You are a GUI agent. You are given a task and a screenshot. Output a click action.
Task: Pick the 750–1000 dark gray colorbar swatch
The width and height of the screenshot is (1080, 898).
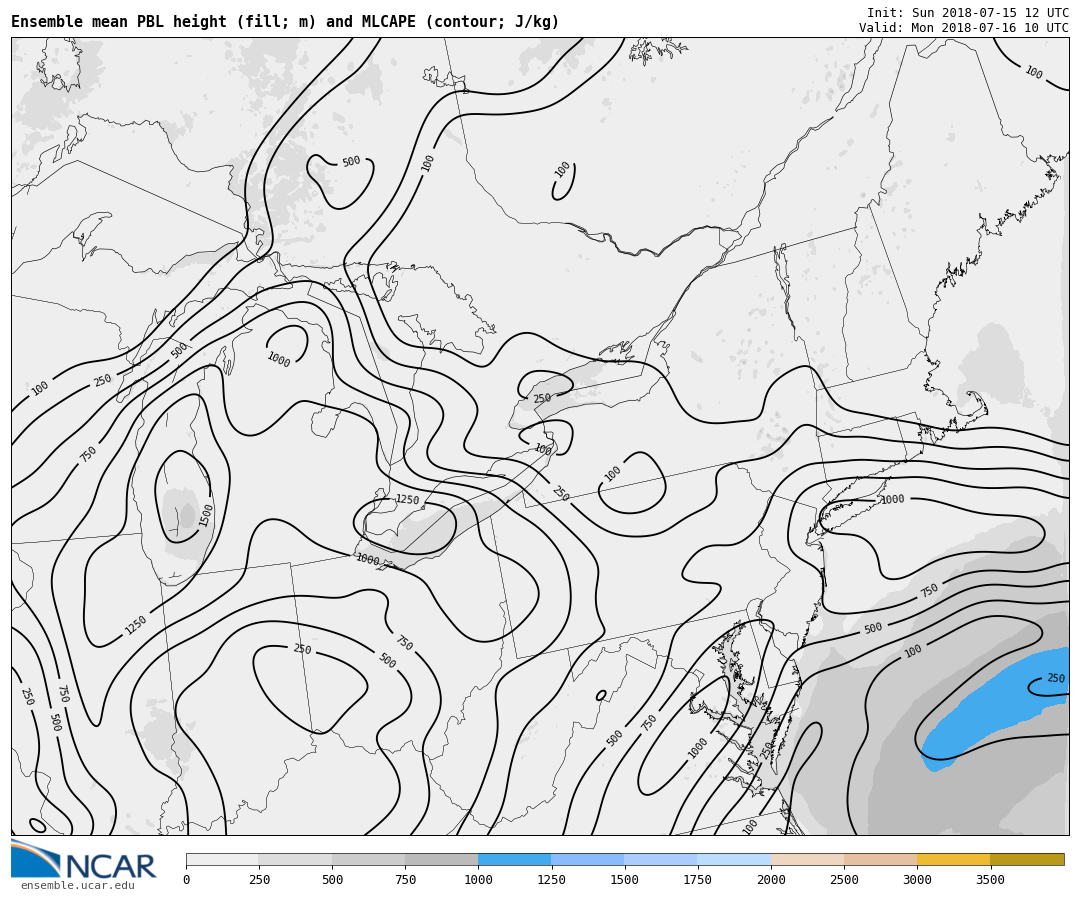click(442, 859)
